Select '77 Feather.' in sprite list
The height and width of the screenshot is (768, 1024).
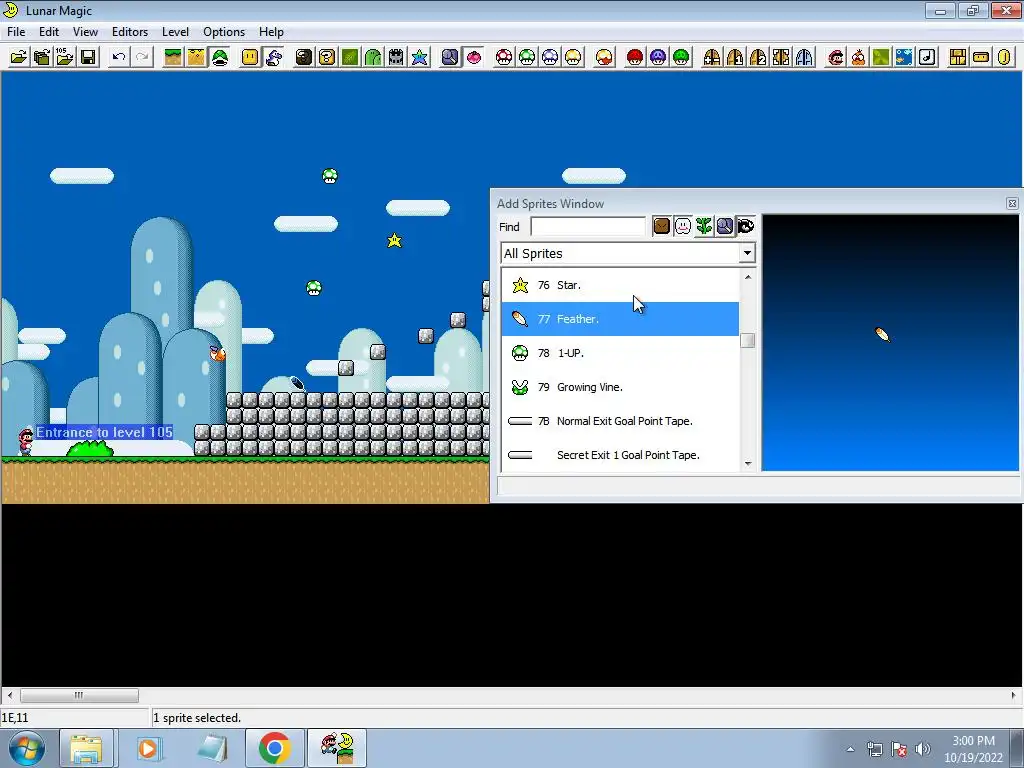[x=620, y=319]
